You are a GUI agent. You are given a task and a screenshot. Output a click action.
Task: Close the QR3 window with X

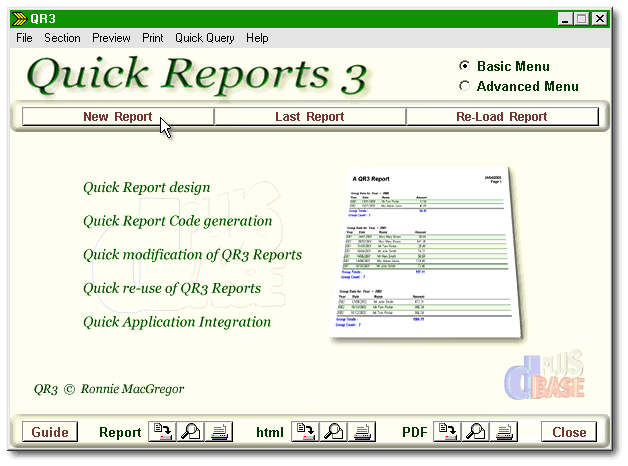pyautogui.click(x=600, y=19)
